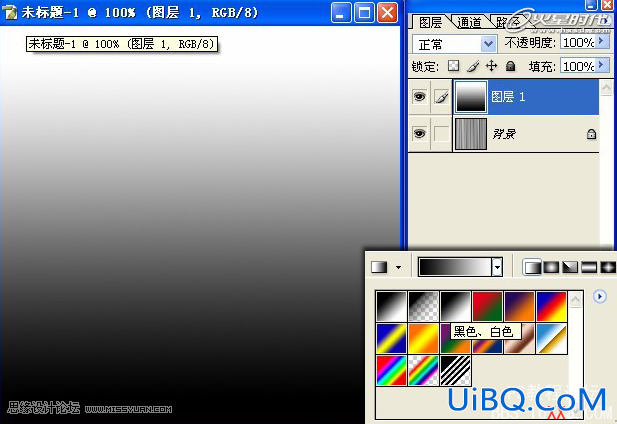617x424 pixels.
Task: Choose the red, green gradient swatch
Action: coord(487,307)
